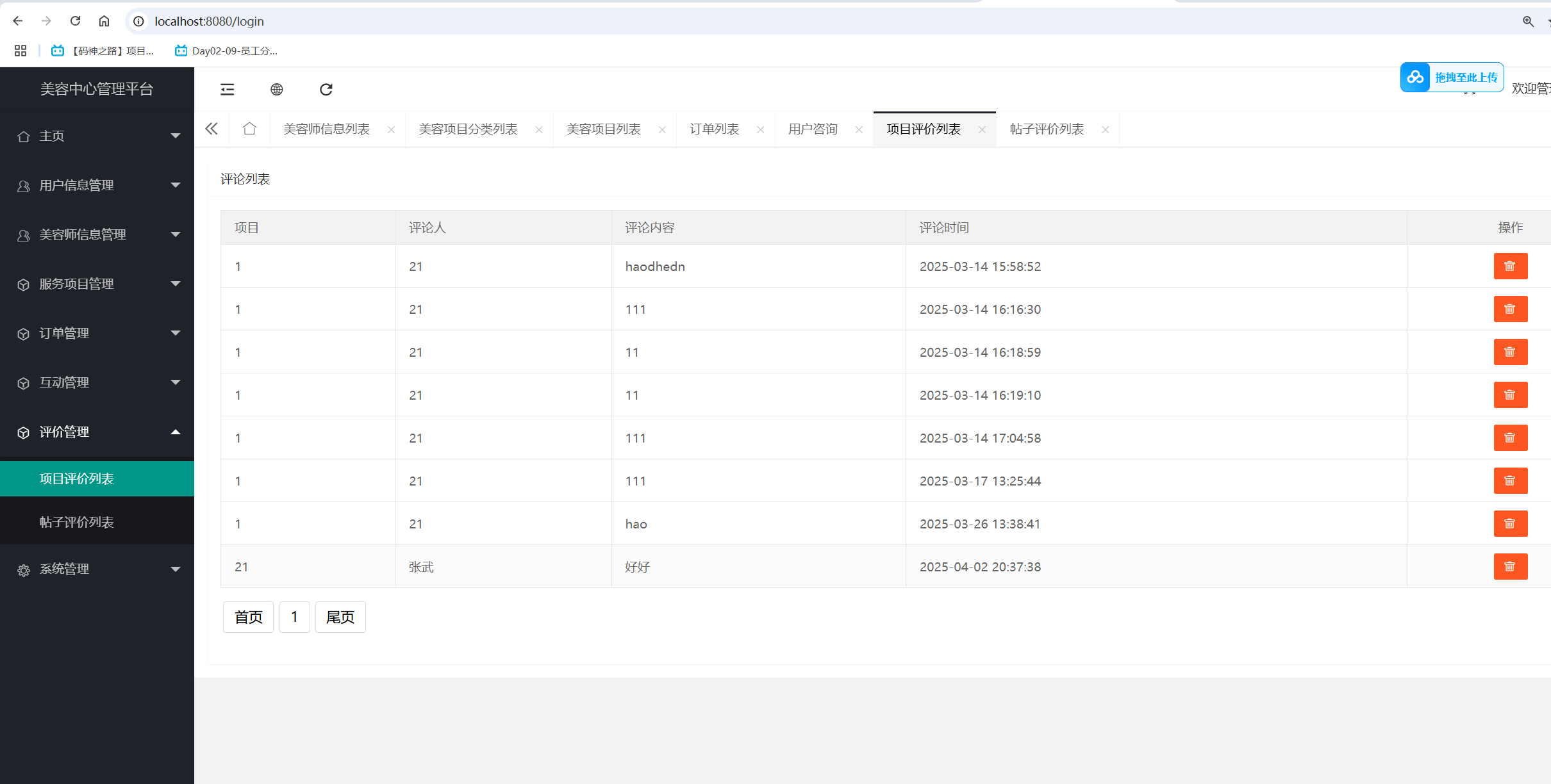Delete the 张武 comment row
Viewport: 1551px width, 784px height.
tap(1510, 566)
